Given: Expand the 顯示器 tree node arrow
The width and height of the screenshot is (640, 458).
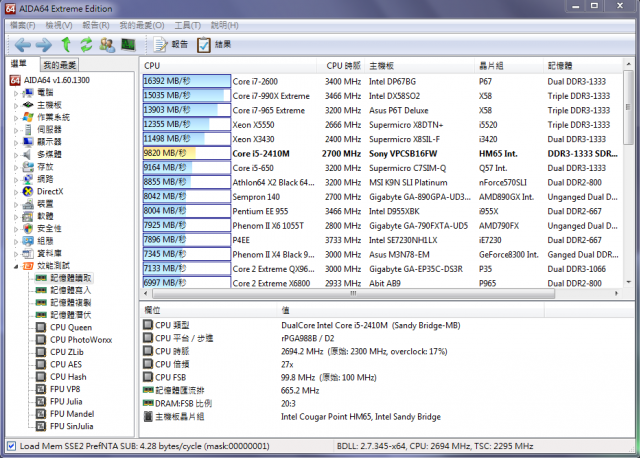Looking at the screenshot, I should (x=16, y=143).
